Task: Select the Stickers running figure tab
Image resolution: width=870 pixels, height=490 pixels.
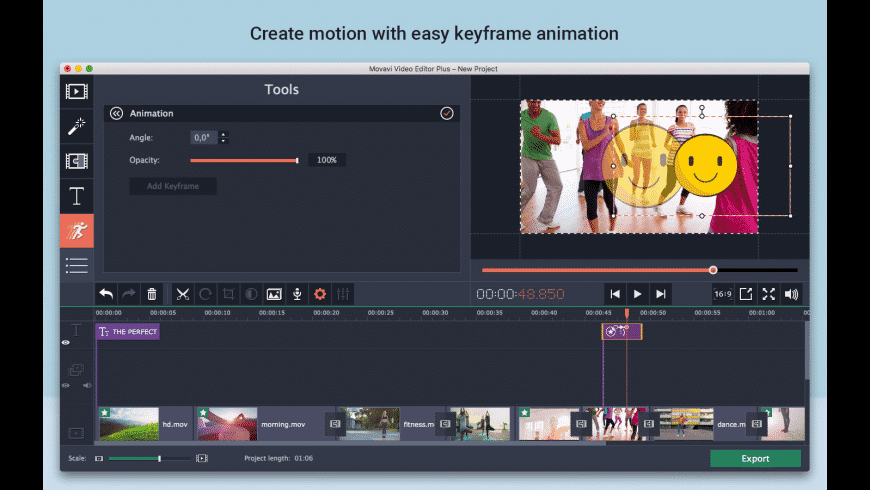Action: 77,231
